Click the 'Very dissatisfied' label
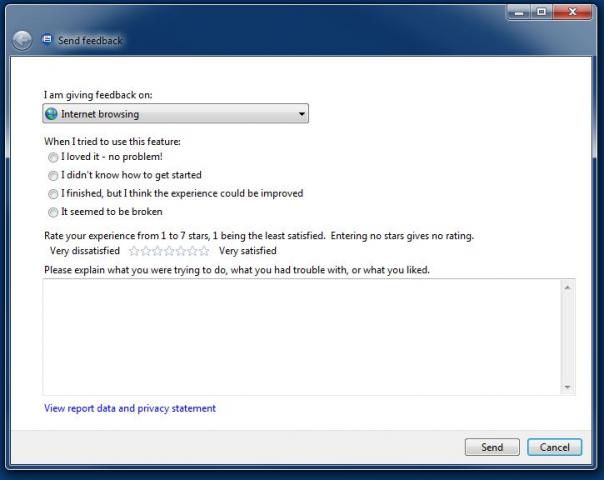 click(85, 251)
